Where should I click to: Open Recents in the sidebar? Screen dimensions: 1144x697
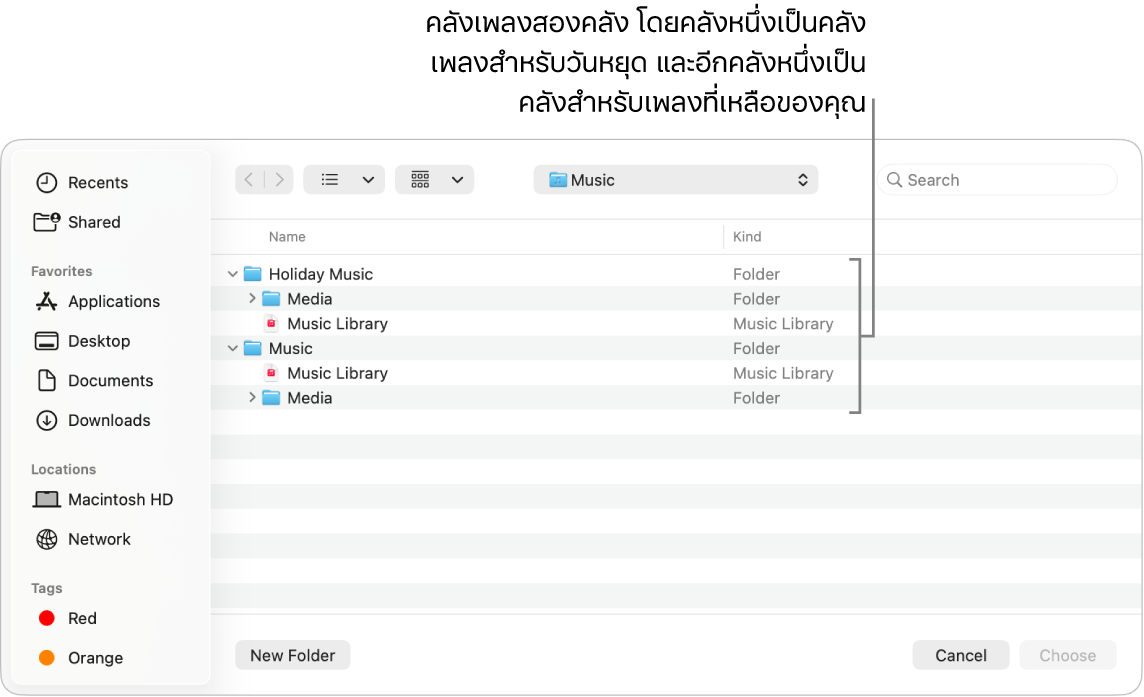96,182
